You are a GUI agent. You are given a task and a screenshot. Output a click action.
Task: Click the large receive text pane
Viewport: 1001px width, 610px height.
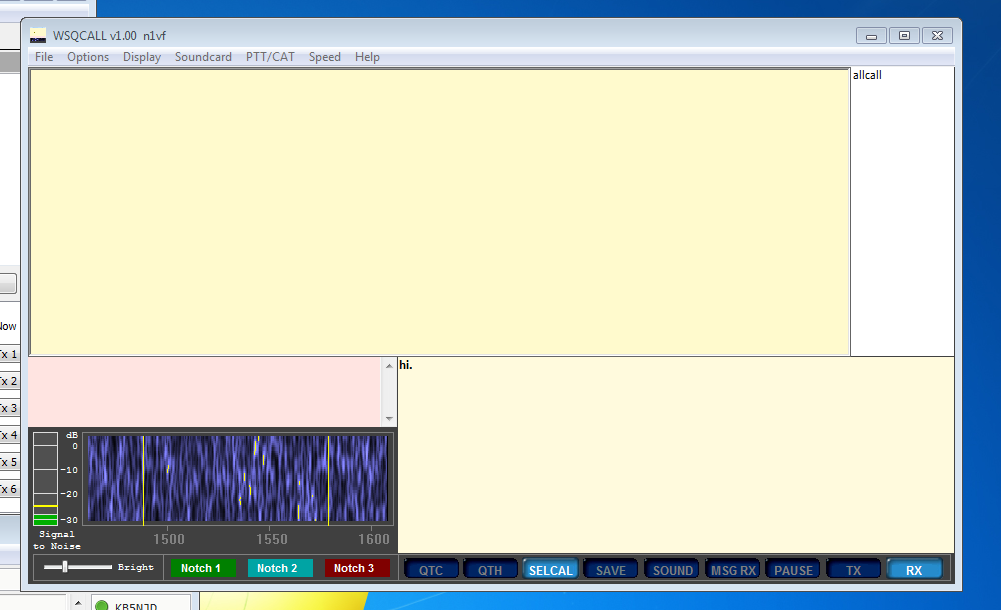click(x=439, y=212)
